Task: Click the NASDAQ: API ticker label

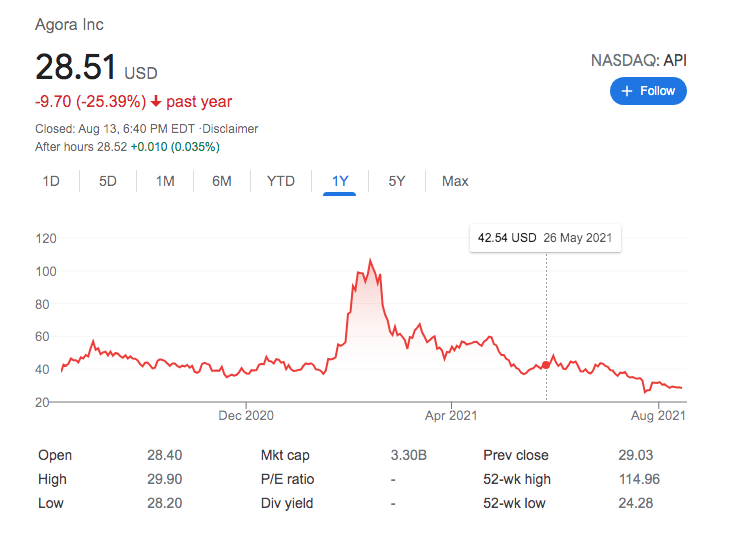Action: (639, 61)
